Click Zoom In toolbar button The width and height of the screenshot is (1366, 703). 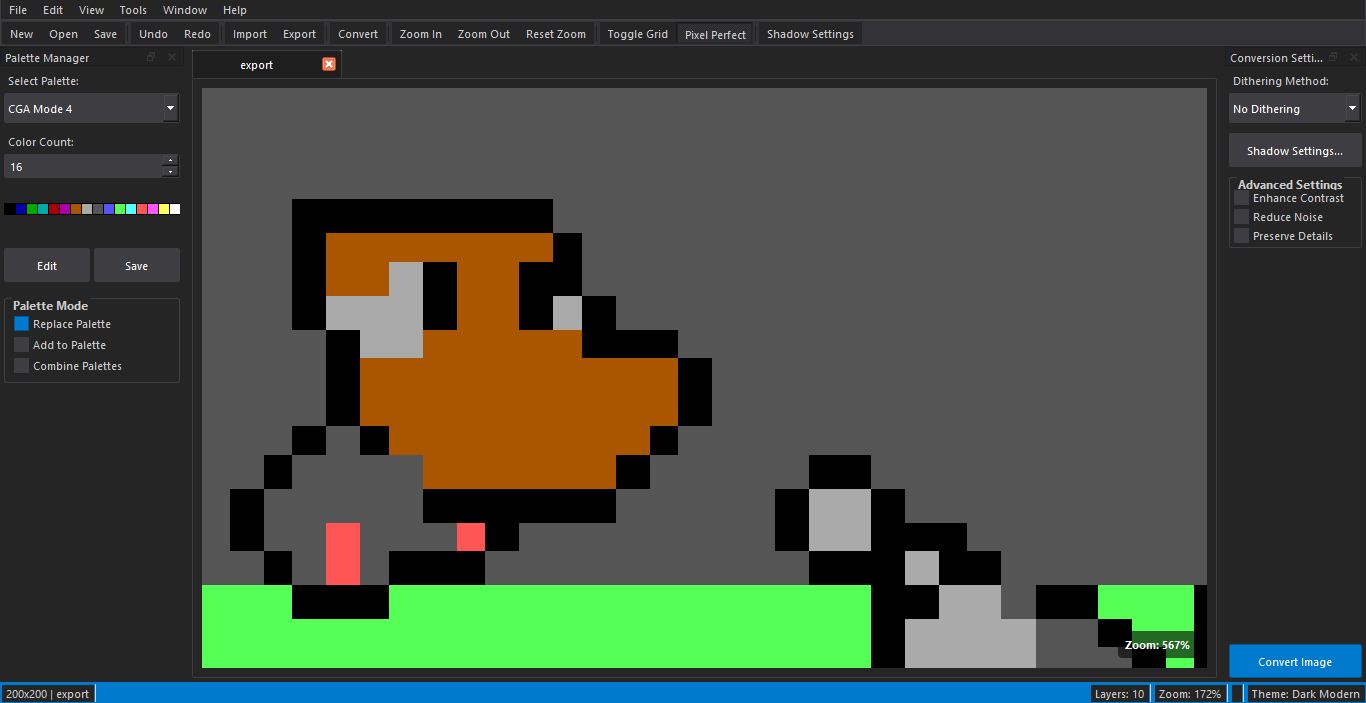coord(420,34)
